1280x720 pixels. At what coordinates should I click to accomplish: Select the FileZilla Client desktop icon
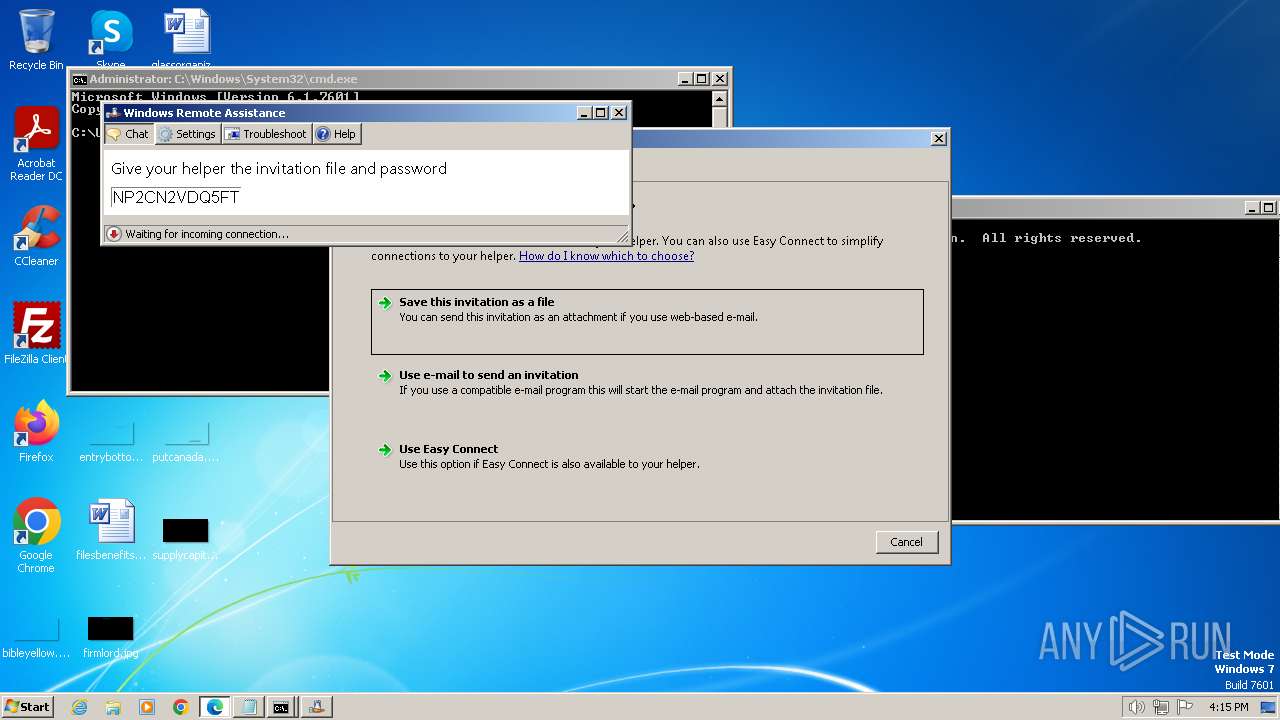click(x=36, y=334)
